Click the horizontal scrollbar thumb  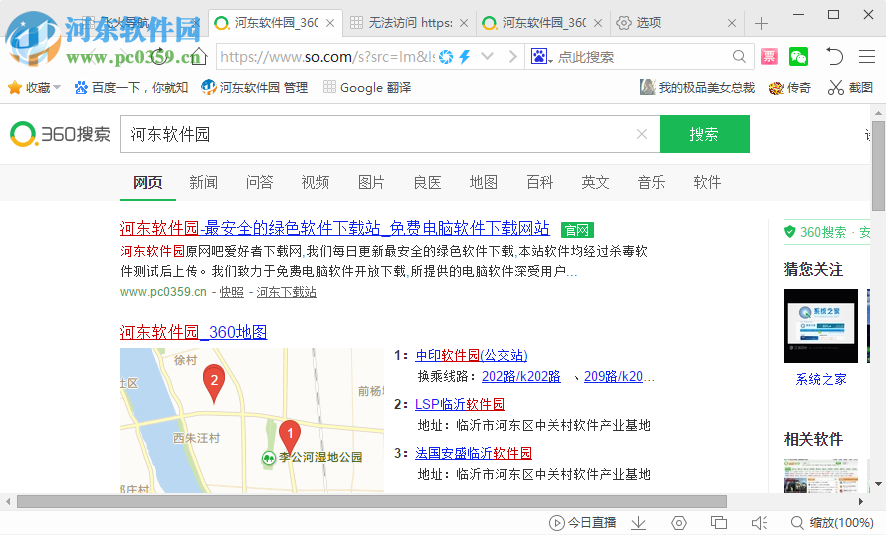[371, 501]
